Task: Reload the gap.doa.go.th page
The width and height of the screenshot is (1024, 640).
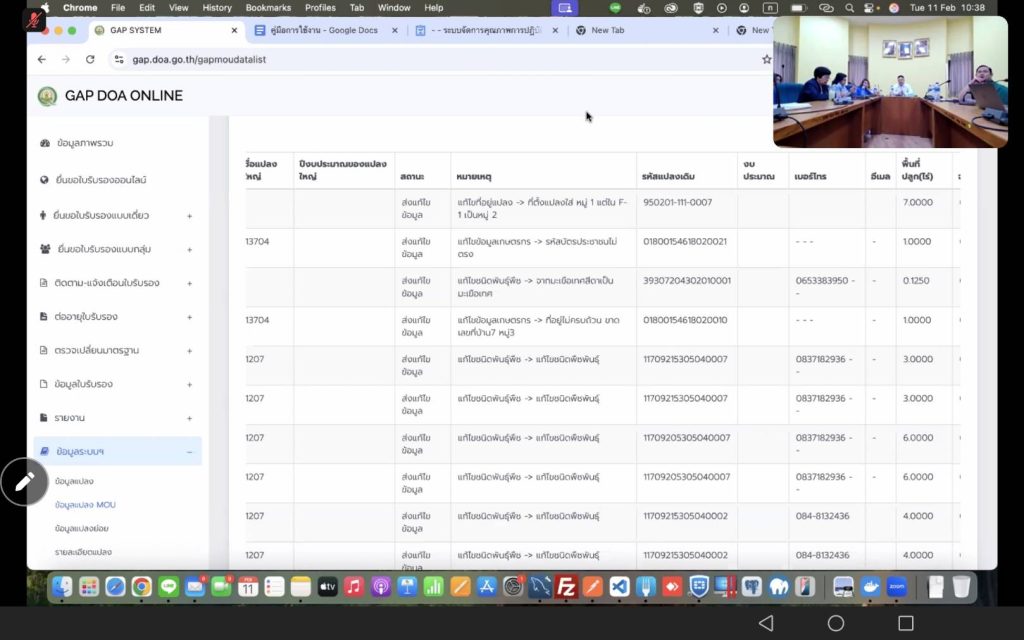Action: coord(90,59)
